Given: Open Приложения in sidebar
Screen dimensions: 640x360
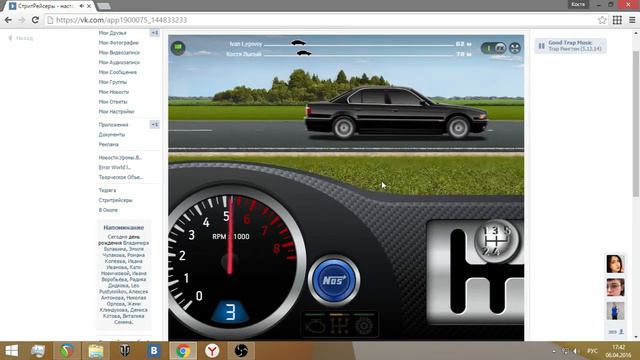Looking at the screenshot, I should (113, 124).
